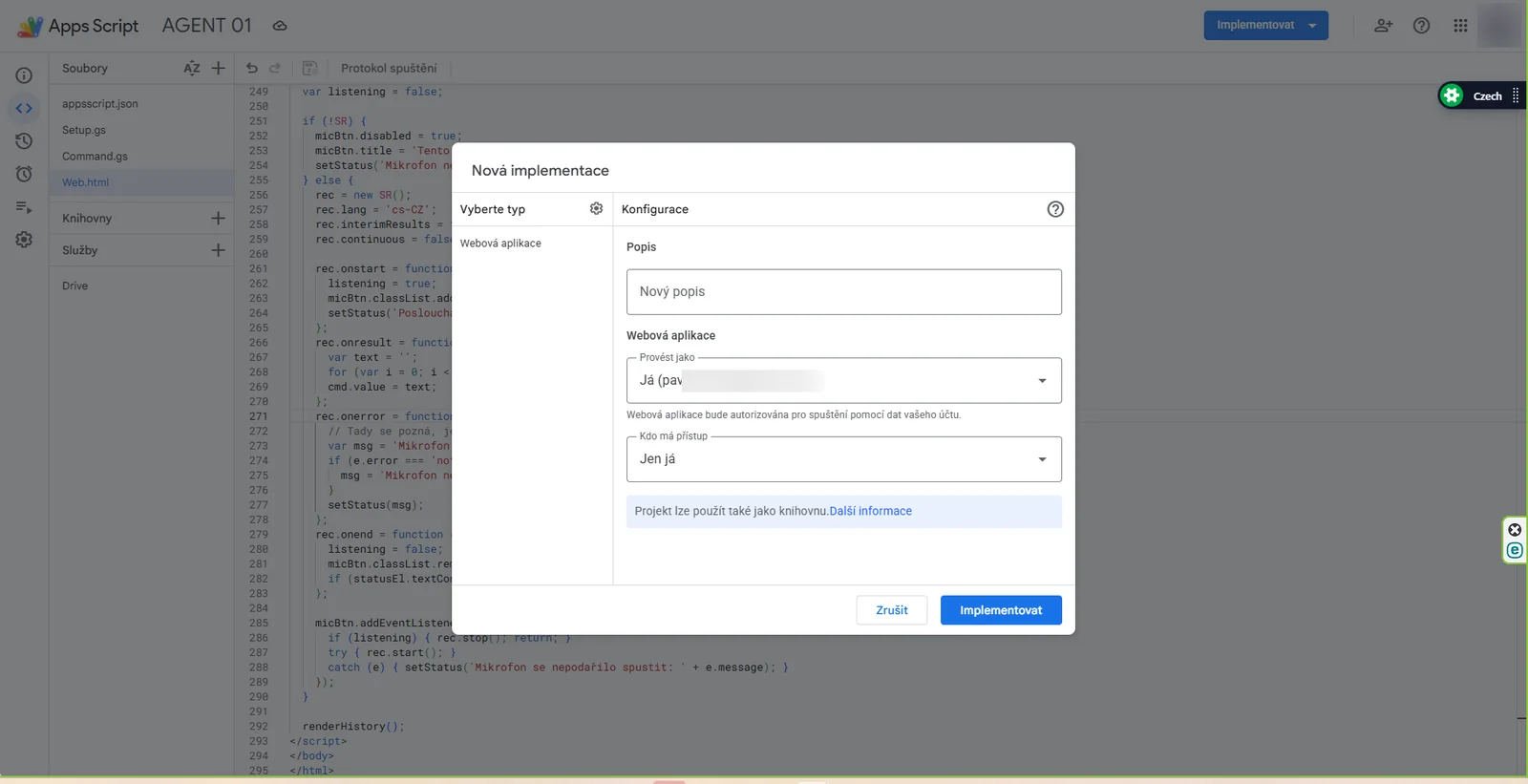Open the Google apps grid icon
The width and height of the screenshot is (1528, 784).
[x=1460, y=26]
